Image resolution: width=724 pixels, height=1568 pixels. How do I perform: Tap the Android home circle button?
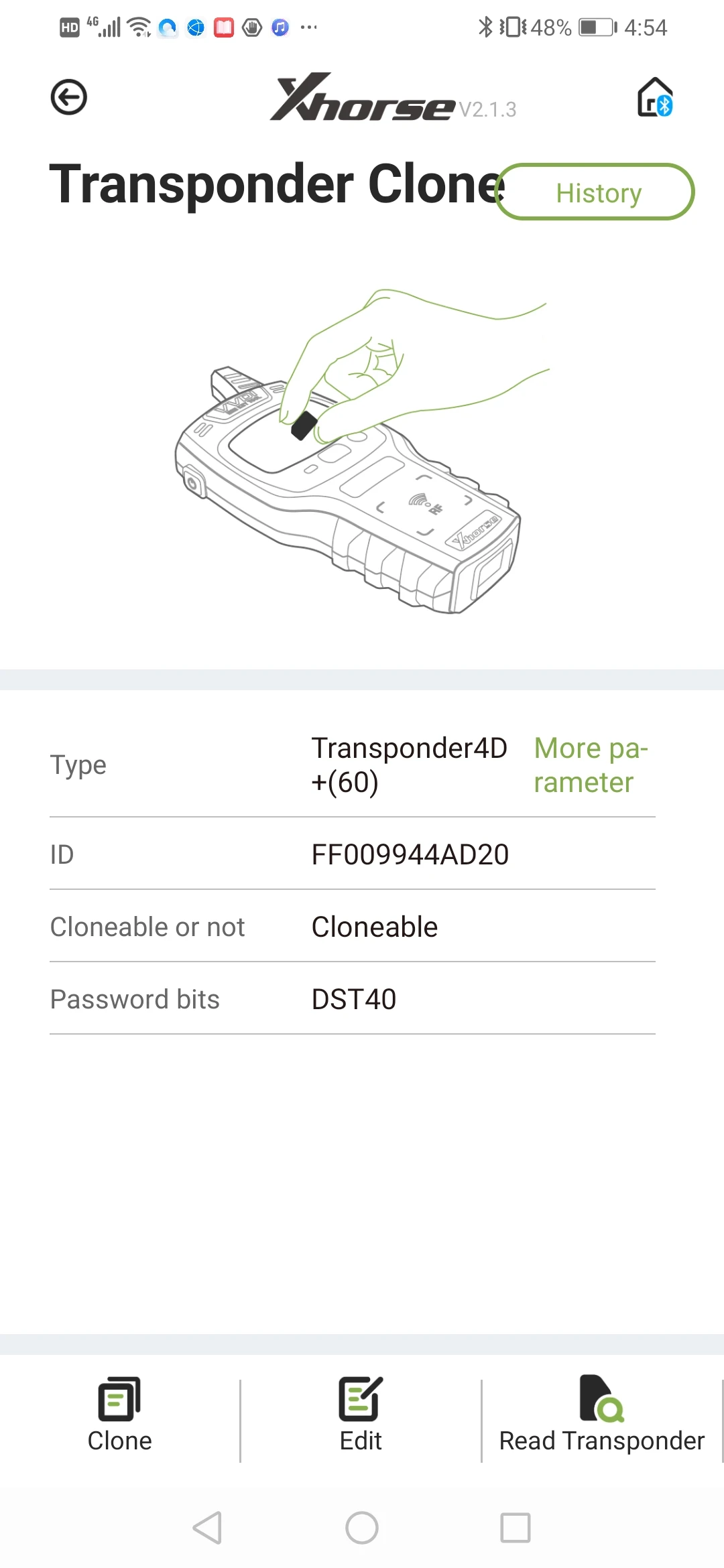click(362, 1528)
